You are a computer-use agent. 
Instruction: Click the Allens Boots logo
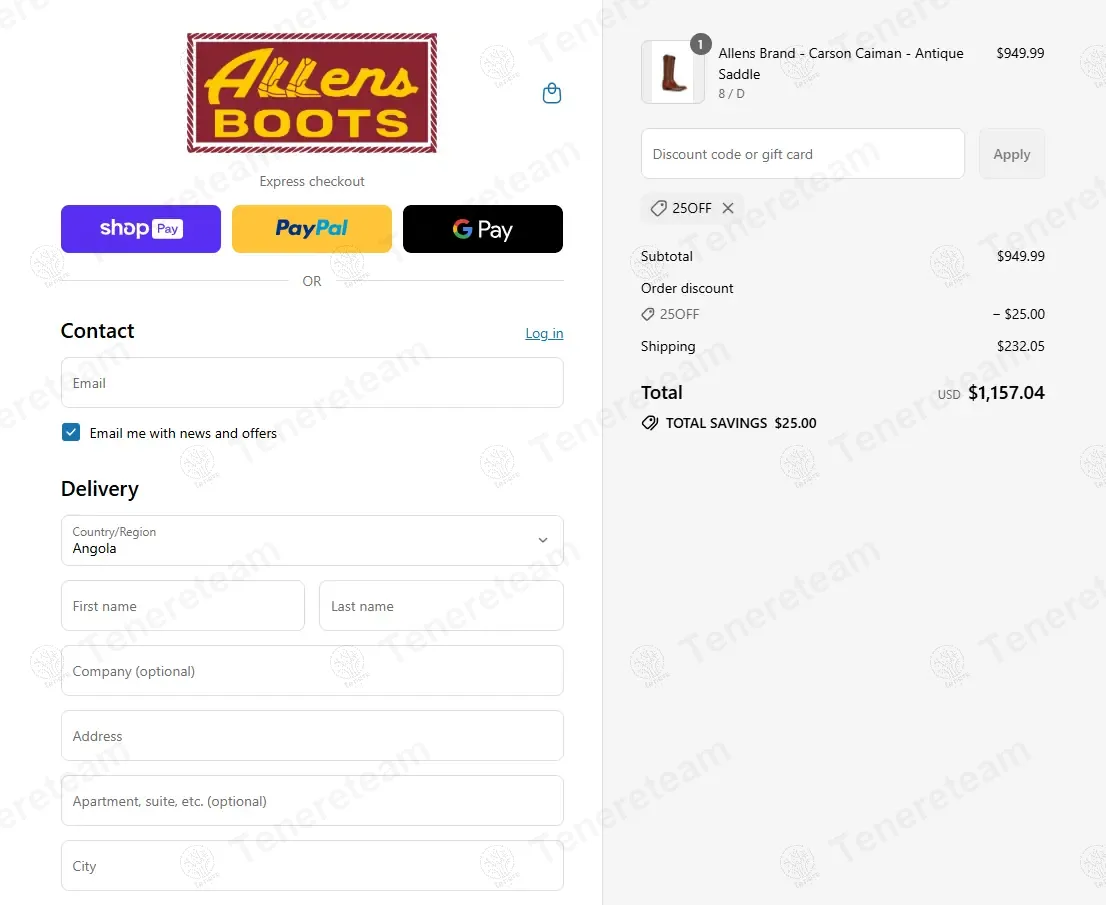tap(312, 92)
